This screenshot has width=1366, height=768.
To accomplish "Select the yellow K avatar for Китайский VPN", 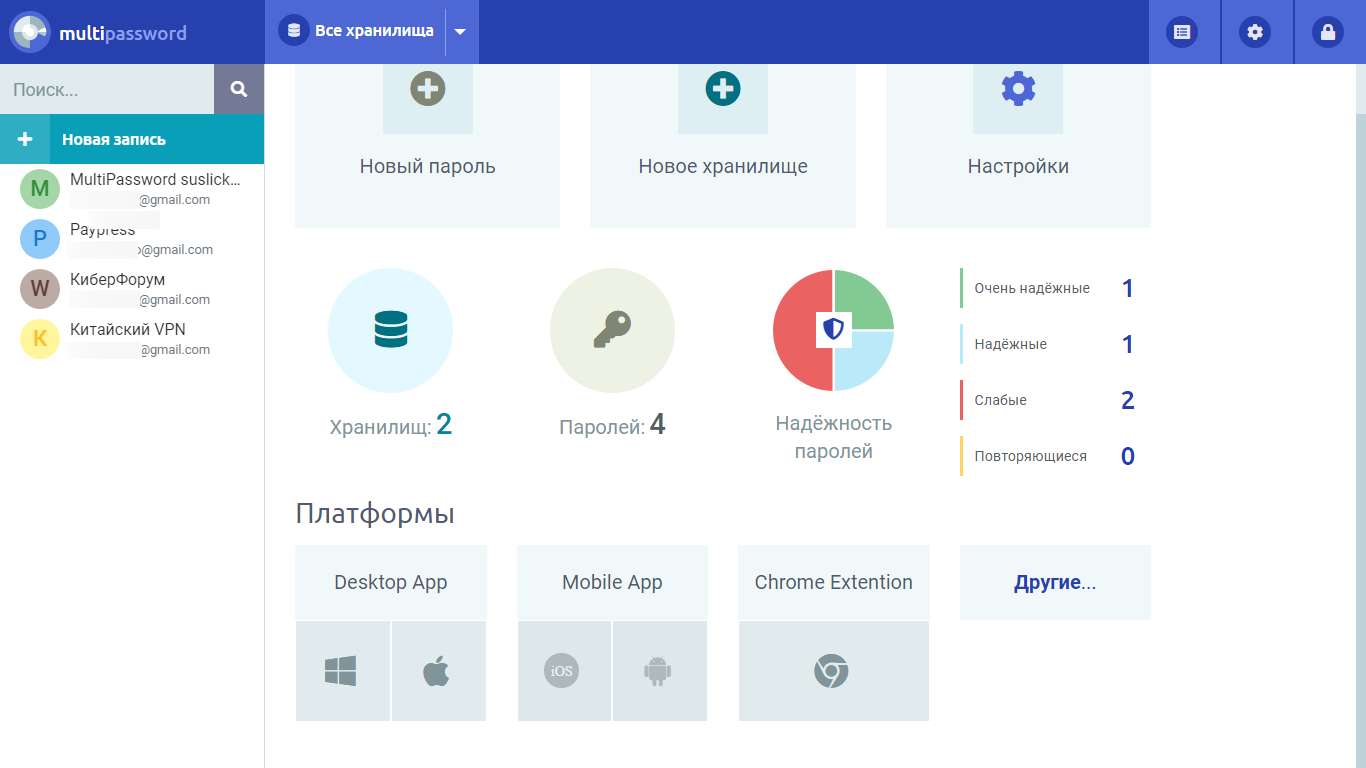I will point(40,339).
